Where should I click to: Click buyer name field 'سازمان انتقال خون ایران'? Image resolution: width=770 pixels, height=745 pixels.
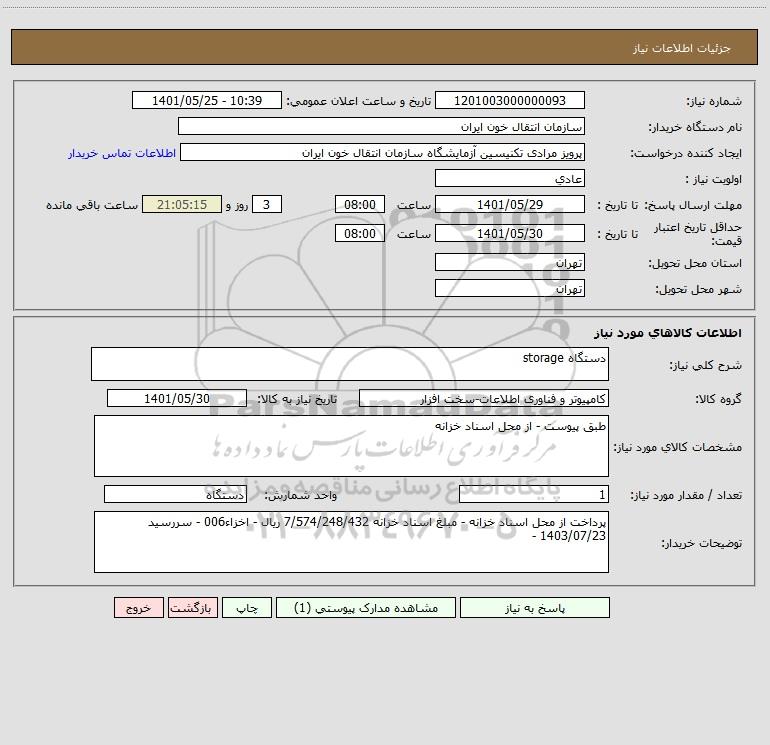381,126
